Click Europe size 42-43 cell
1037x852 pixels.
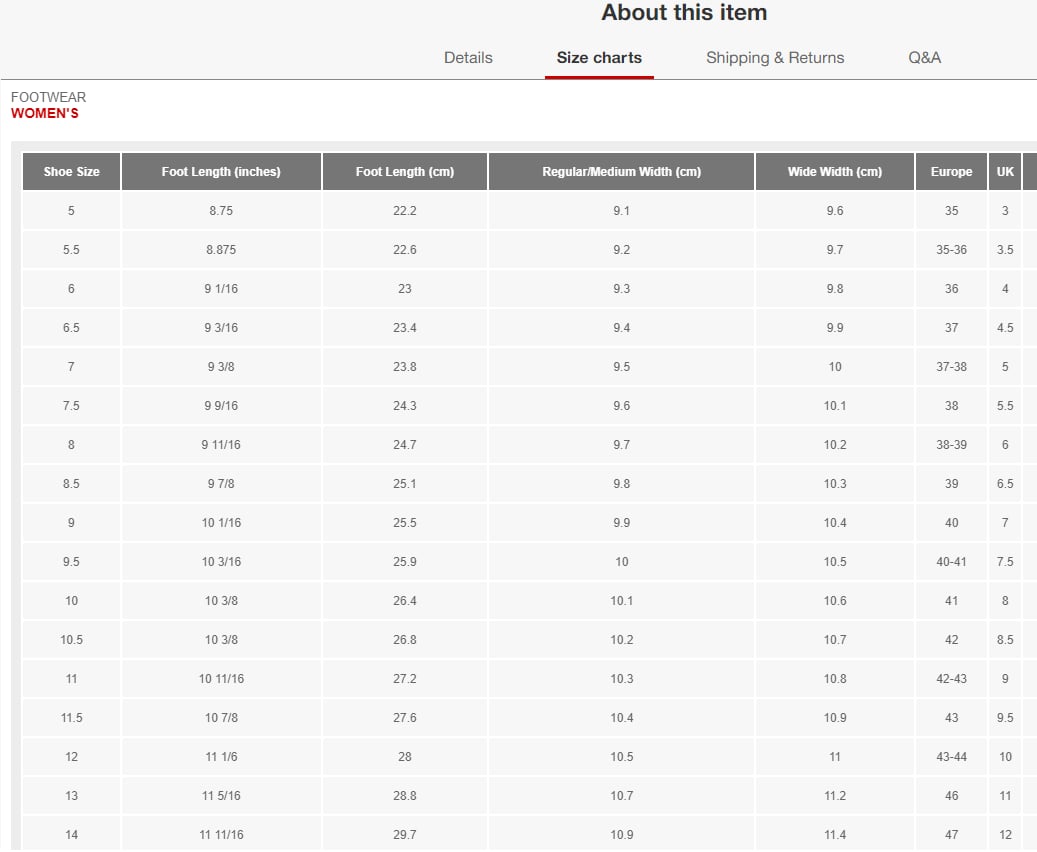pos(951,679)
